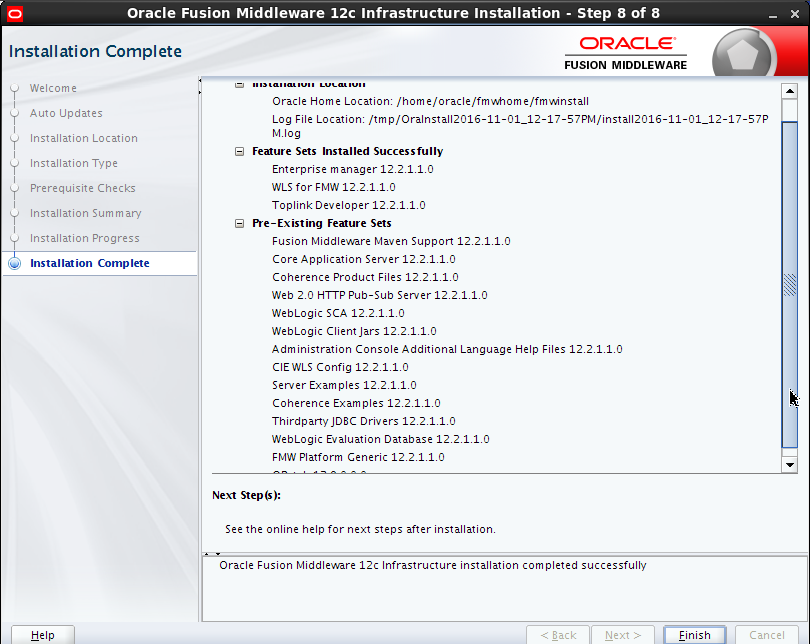Select the Installation Location step
Viewport: 810px width, 644px height.
84,138
